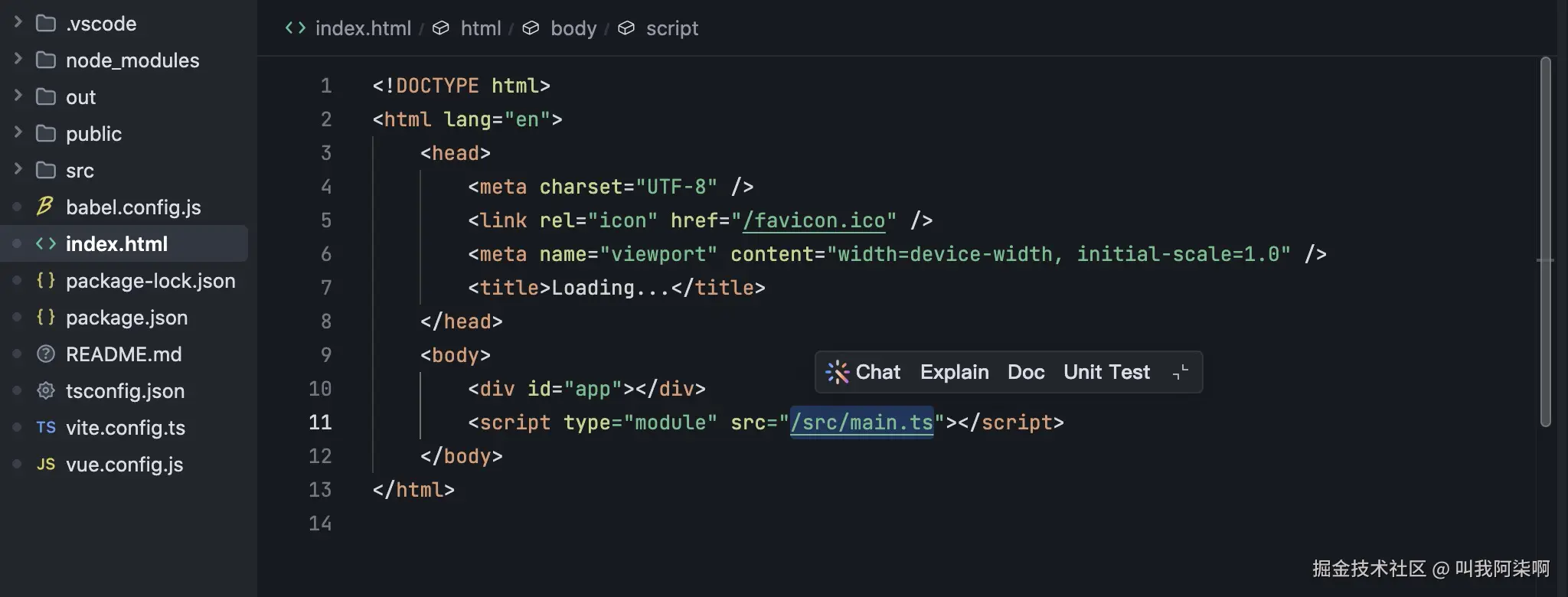Click the Babel icon next to babel.config.js

tap(45, 207)
